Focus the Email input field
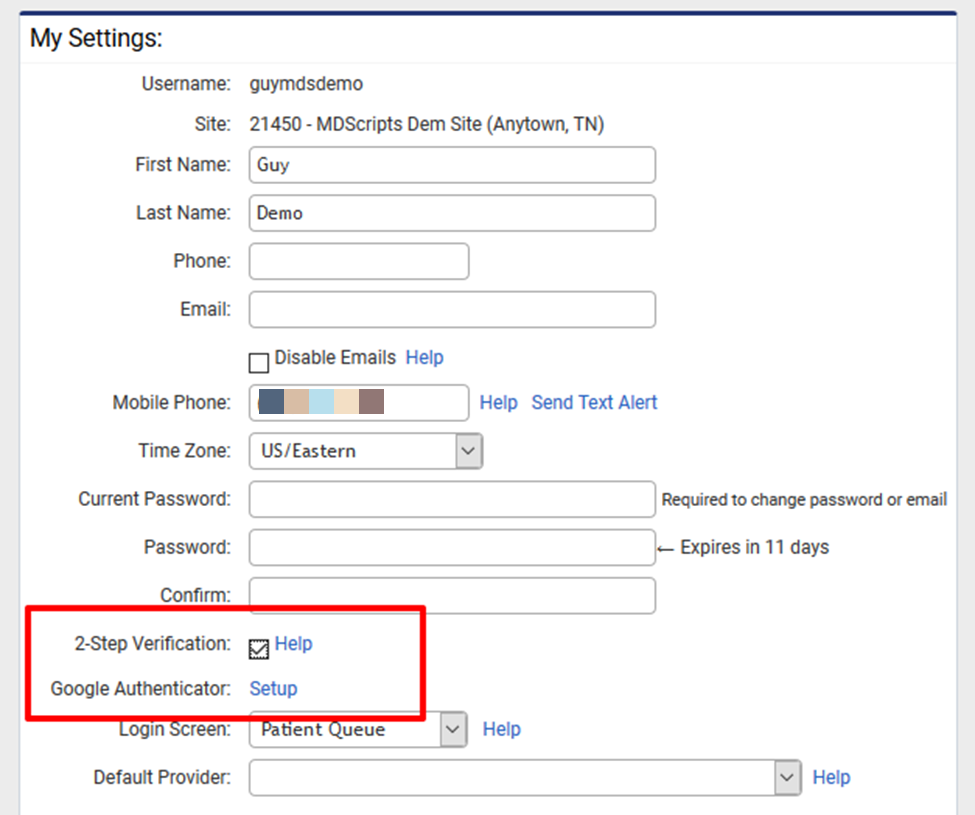 [x=450, y=309]
